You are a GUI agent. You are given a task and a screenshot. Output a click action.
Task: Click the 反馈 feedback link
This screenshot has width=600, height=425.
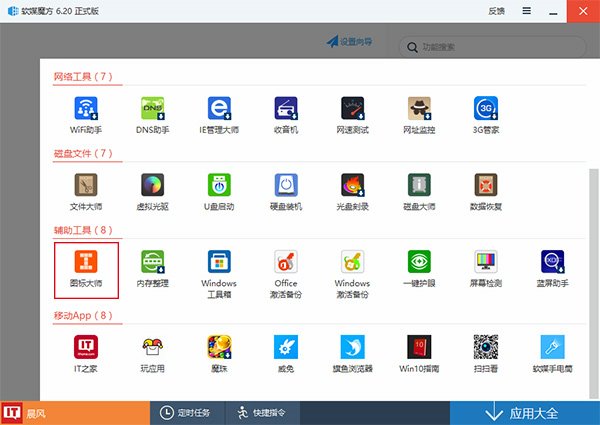click(x=496, y=11)
